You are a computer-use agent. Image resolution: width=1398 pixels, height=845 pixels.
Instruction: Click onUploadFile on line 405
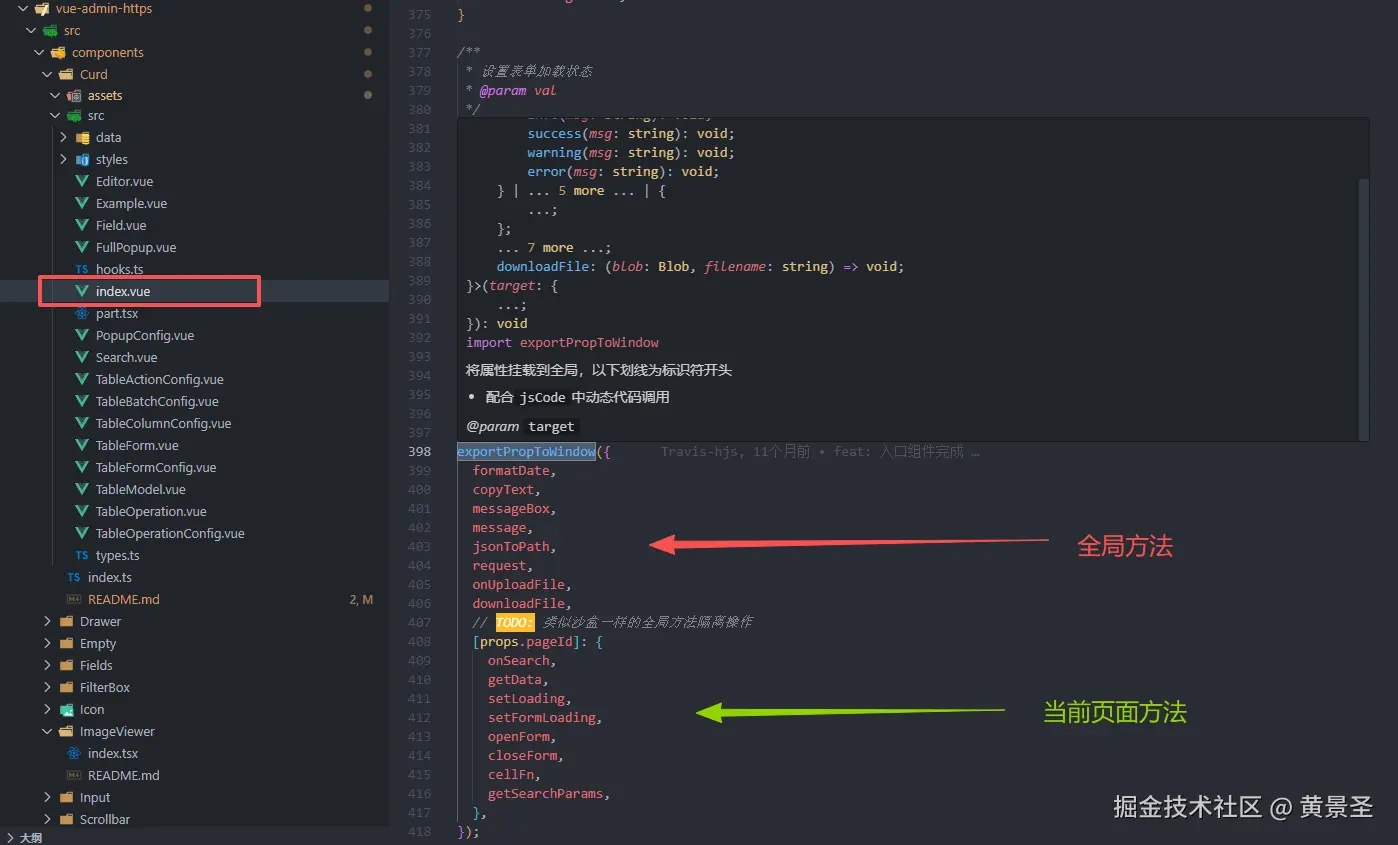click(x=518, y=585)
